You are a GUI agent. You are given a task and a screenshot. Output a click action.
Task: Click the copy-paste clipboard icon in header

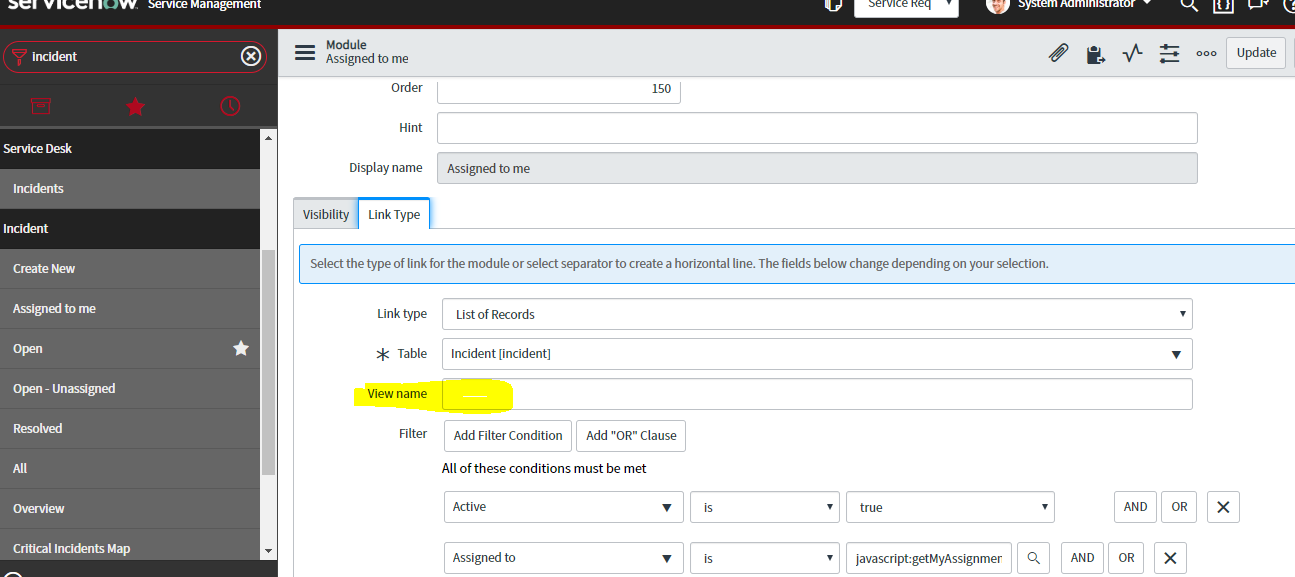pos(1095,52)
